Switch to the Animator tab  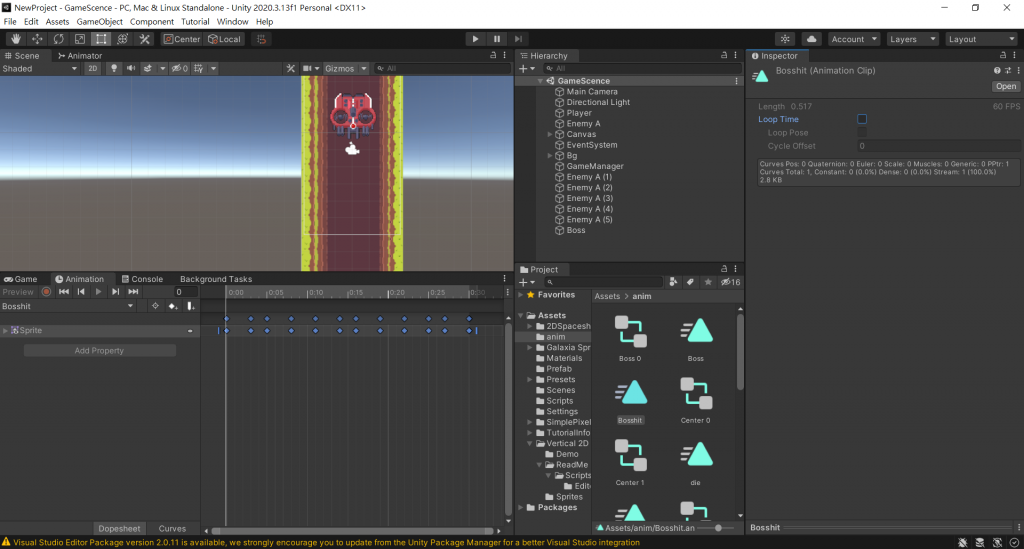coord(80,55)
